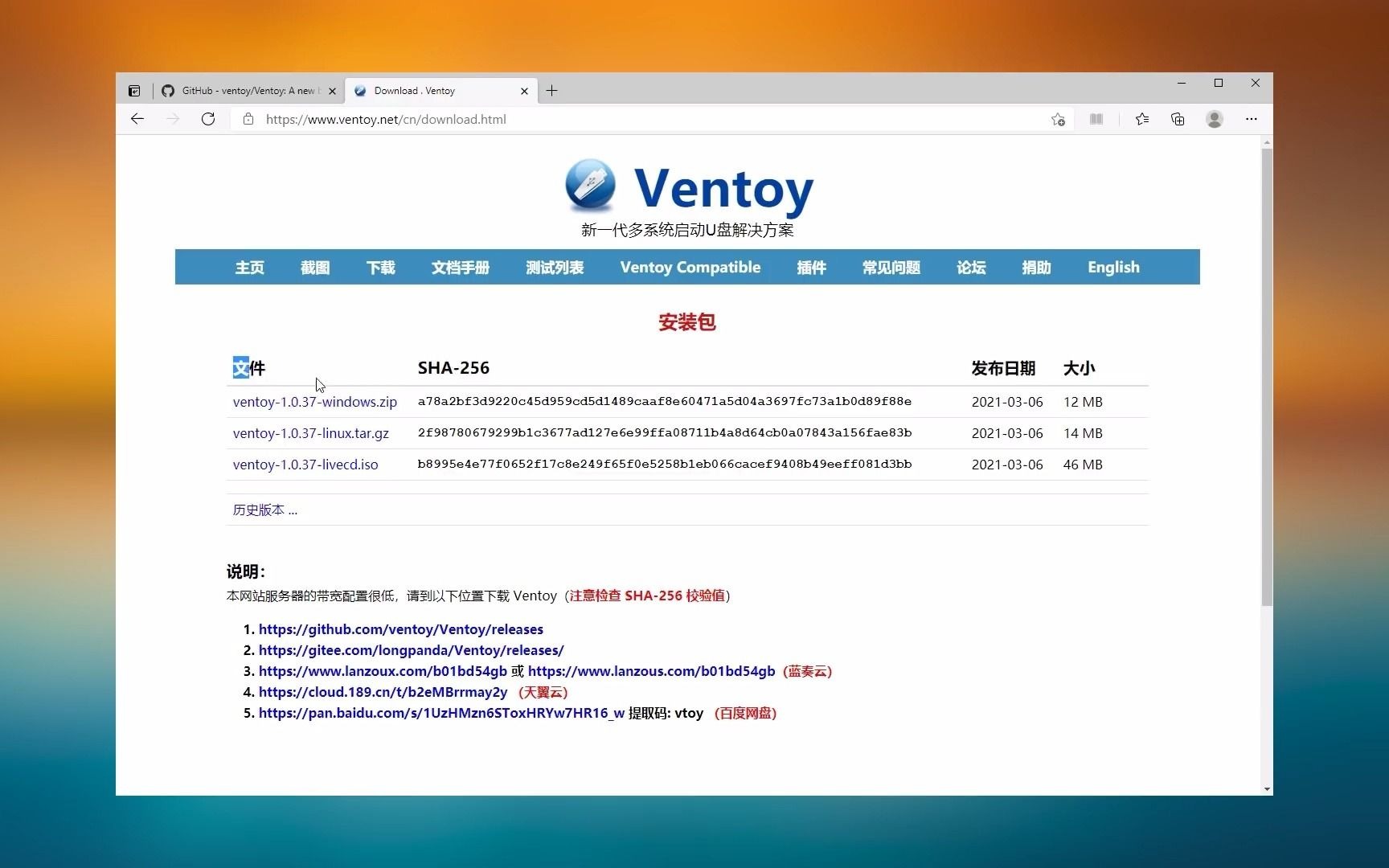This screenshot has width=1389, height=868.
Task: Click the browser forward arrow
Action: 172,119
